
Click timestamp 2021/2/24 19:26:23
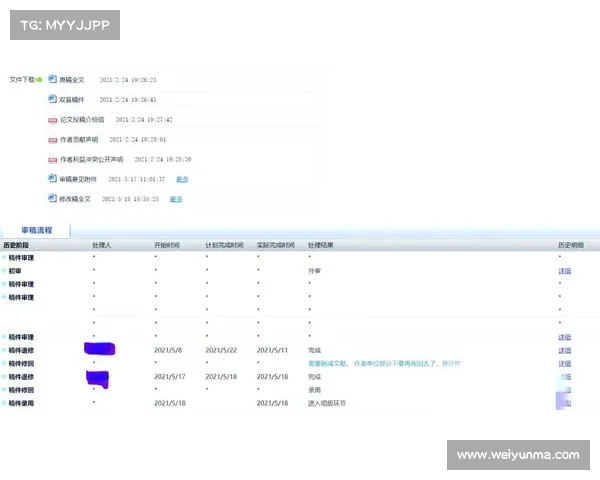pos(128,80)
